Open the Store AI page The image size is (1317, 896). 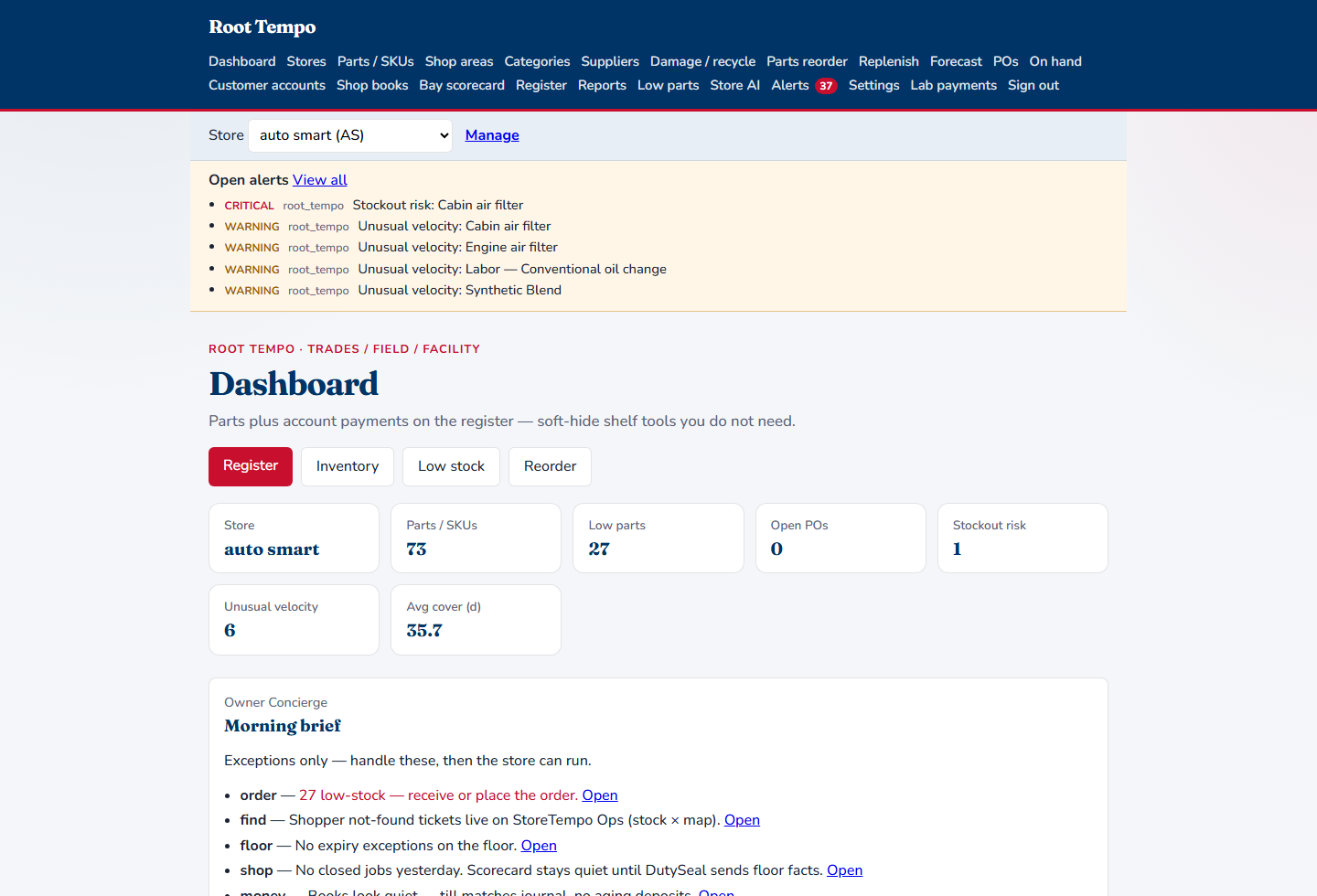click(x=735, y=85)
